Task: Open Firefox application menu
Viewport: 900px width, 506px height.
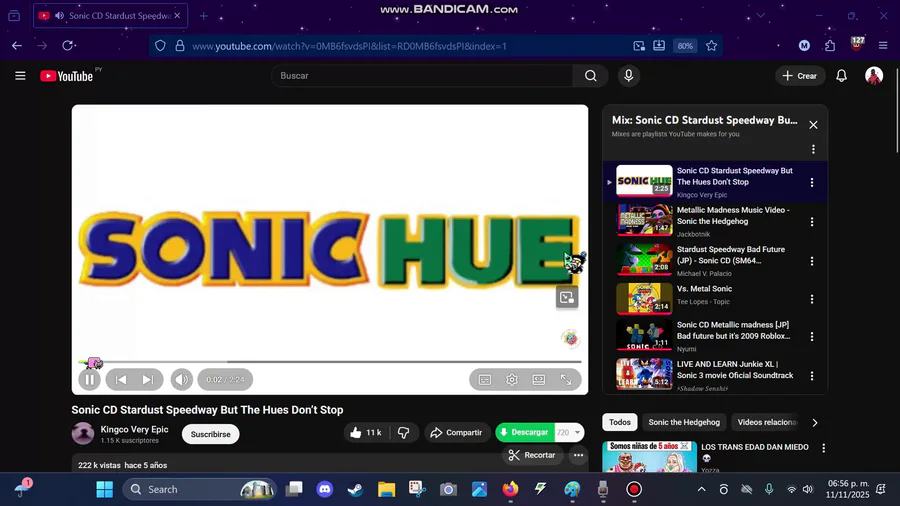Action: tap(883, 46)
